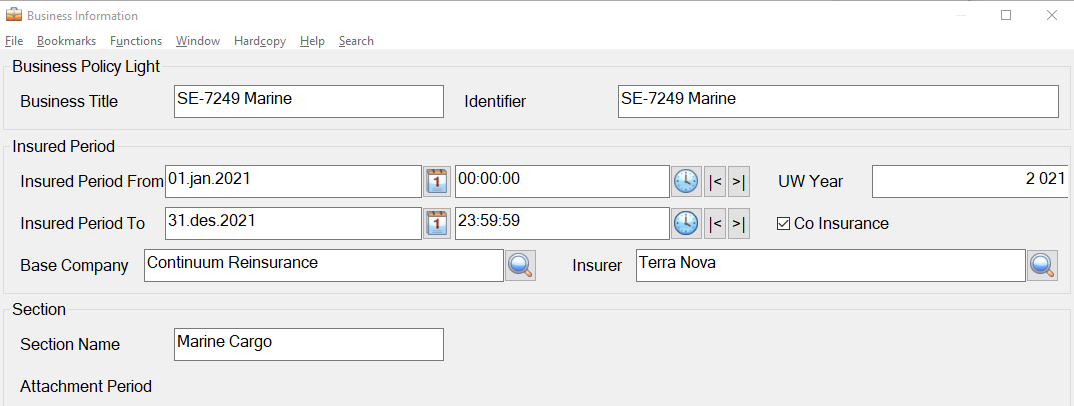This screenshot has height=406, width=1074.
Task: Open the Help menu
Action: (312, 41)
